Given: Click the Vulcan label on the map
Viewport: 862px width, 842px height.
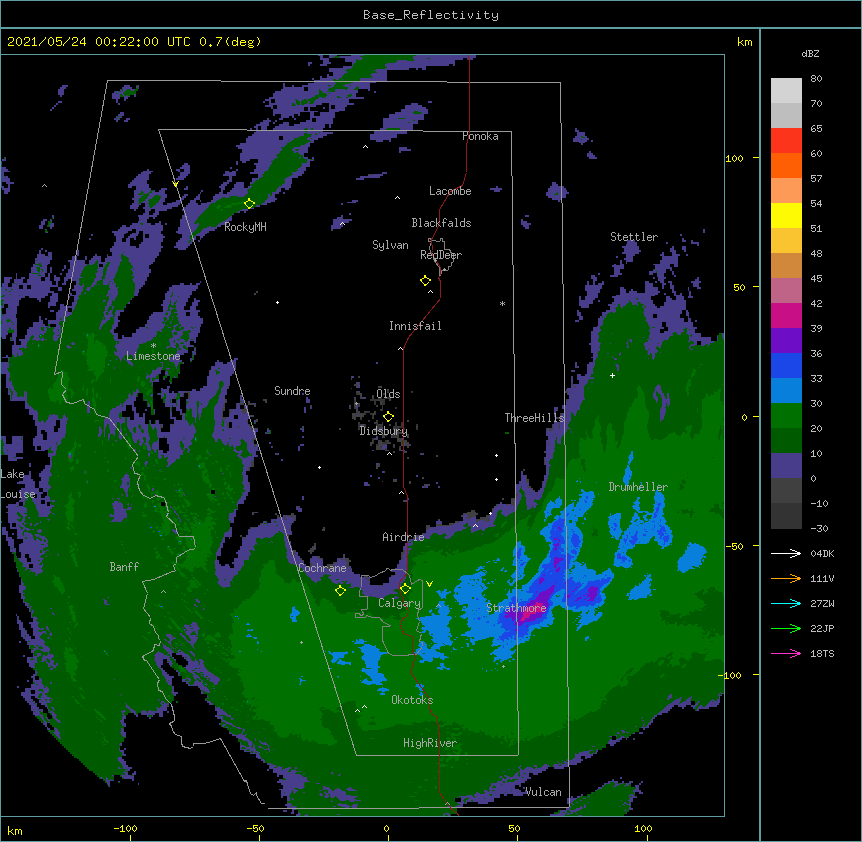Looking at the screenshot, I should coord(543,792).
